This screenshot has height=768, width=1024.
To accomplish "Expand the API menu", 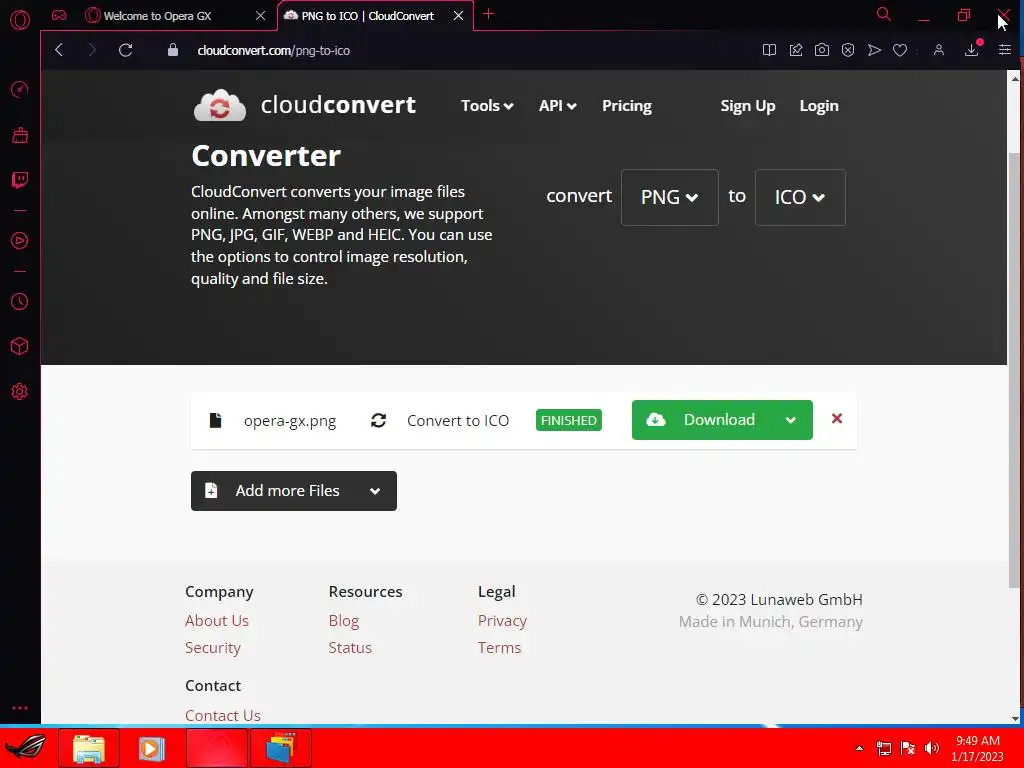I will point(557,106).
